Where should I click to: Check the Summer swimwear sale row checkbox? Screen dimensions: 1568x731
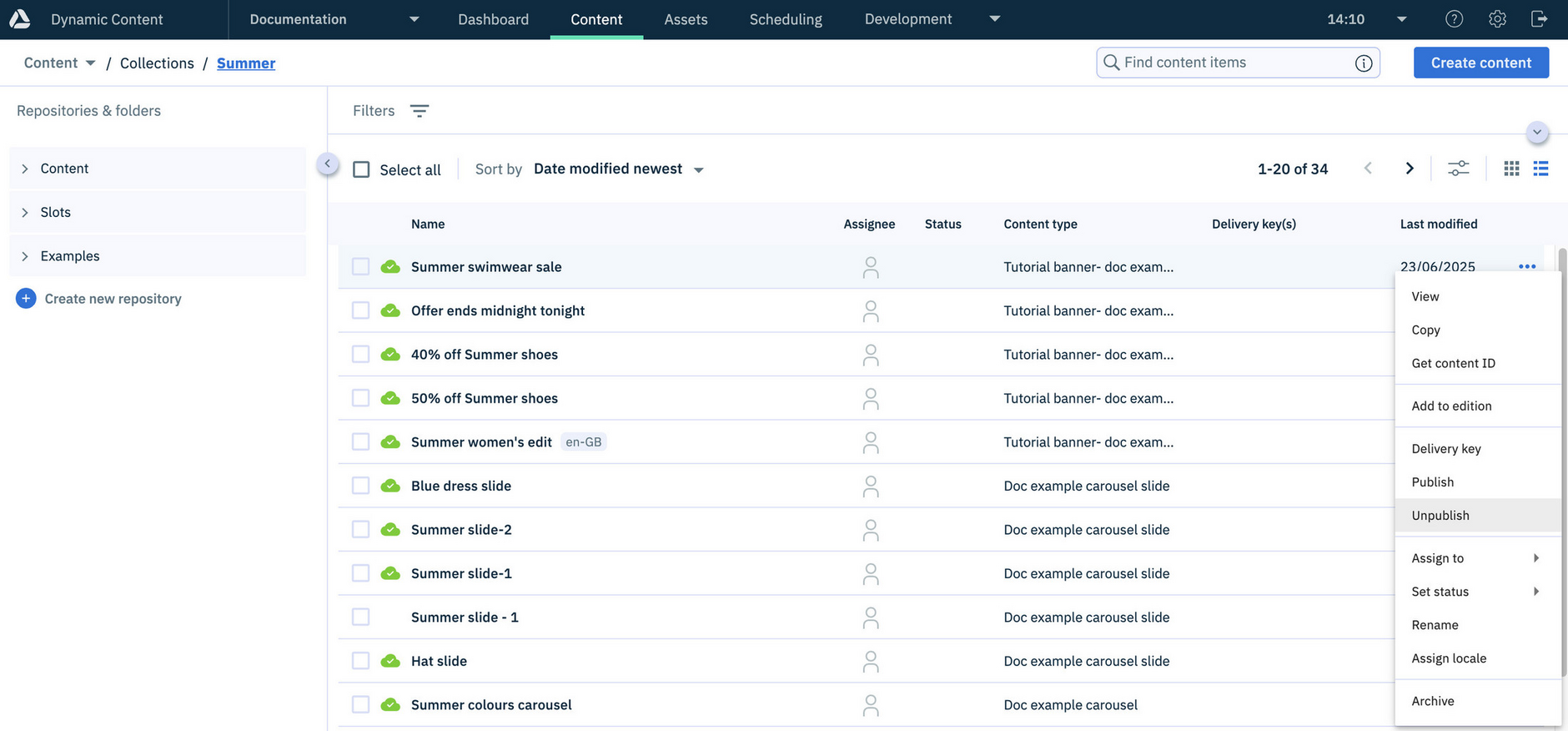(360, 267)
